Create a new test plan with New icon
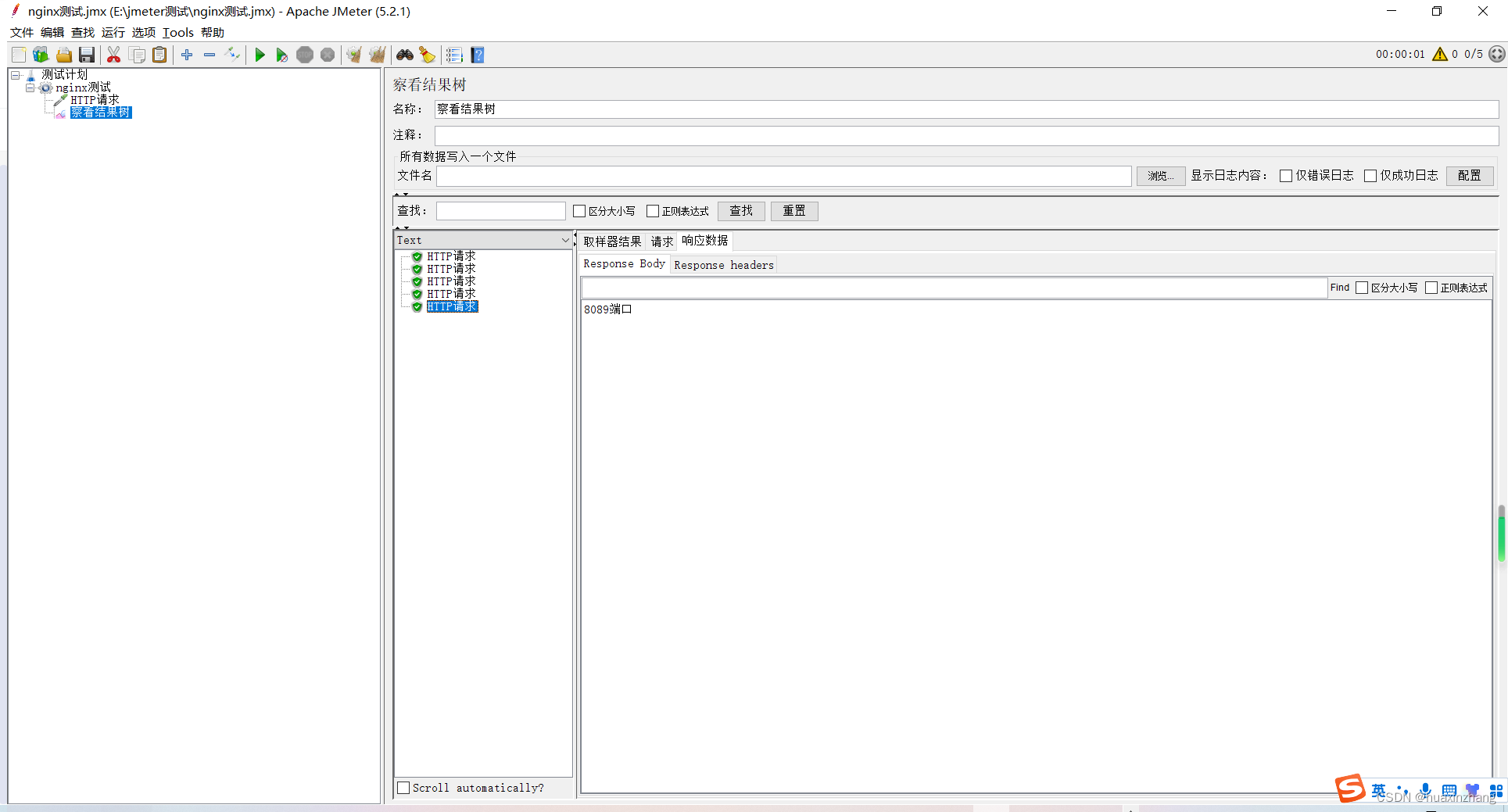 (x=19, y=55)
